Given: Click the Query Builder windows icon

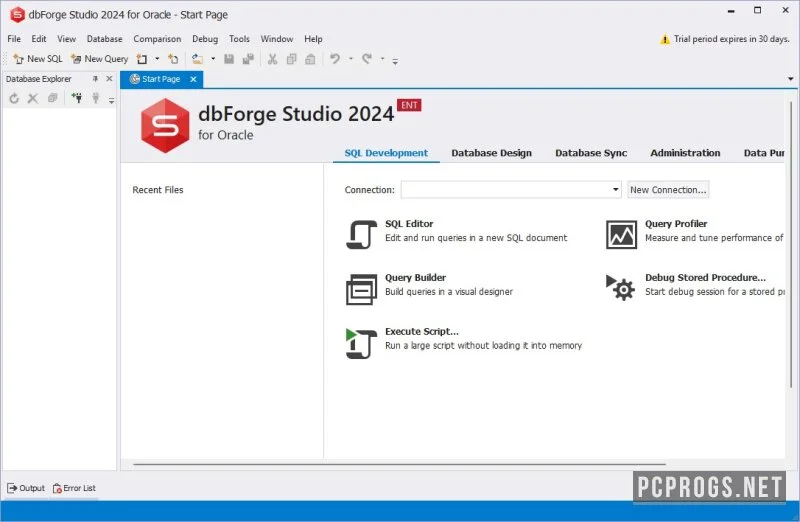Looking at the screenshot, I should point(361,289).
